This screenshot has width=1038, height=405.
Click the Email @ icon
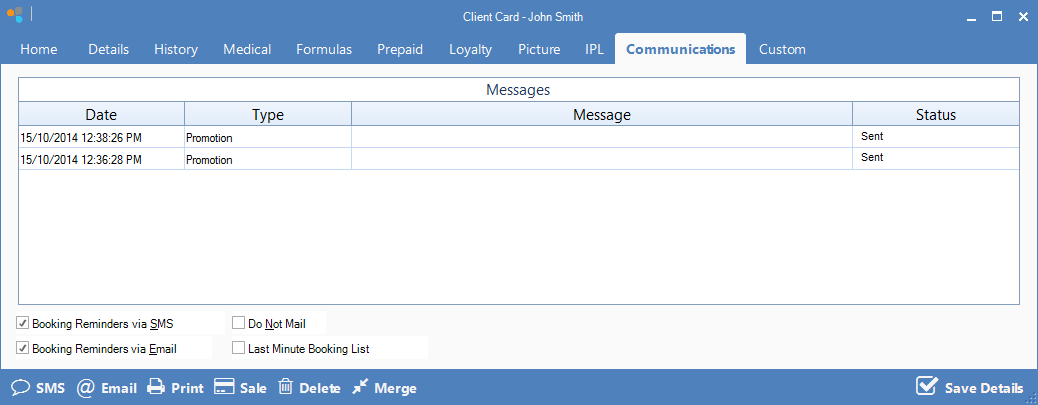[86, 388]
